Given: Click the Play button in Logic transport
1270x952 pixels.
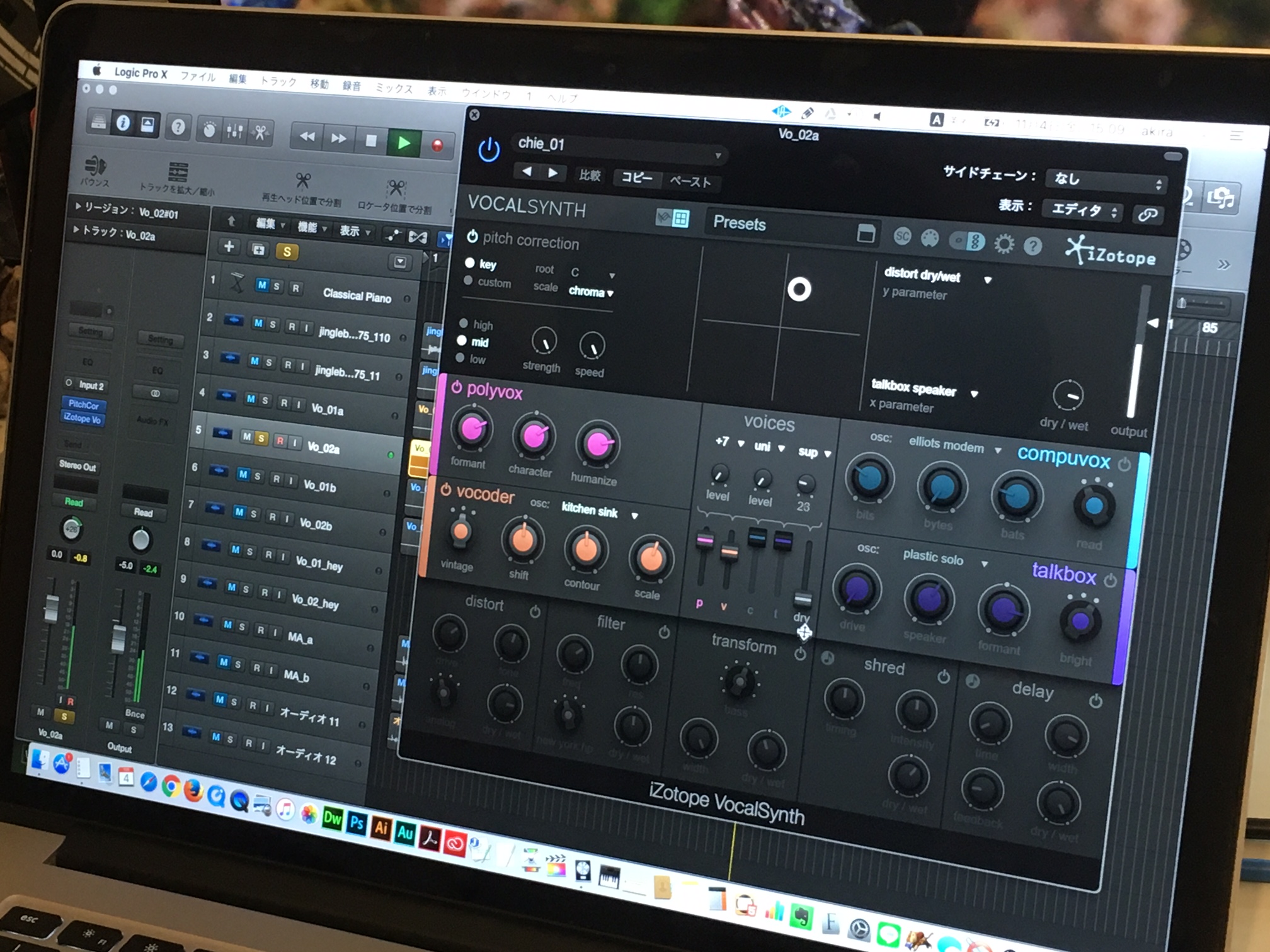Looking at the screenshot, I should point(404,142).
